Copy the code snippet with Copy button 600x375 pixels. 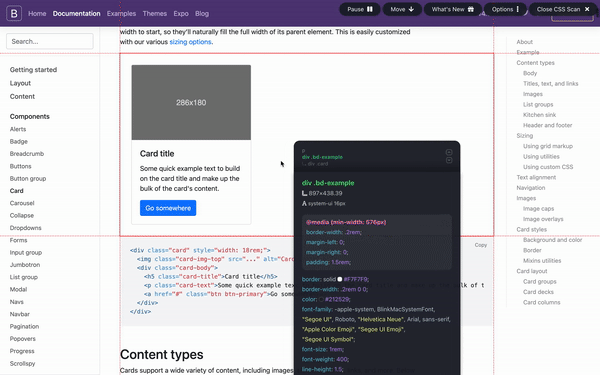tap(481, 245)
